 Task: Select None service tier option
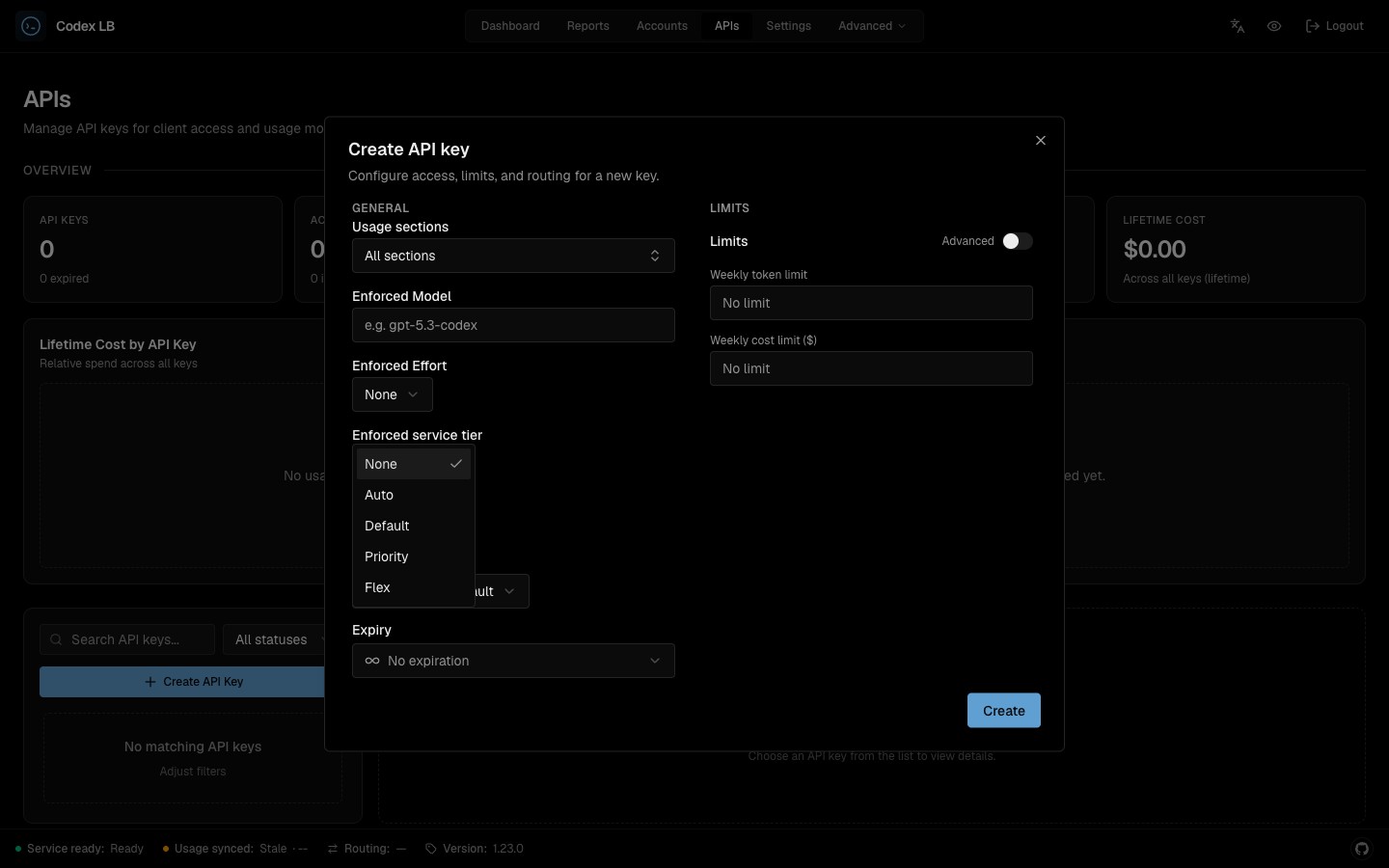pos(414,464)
